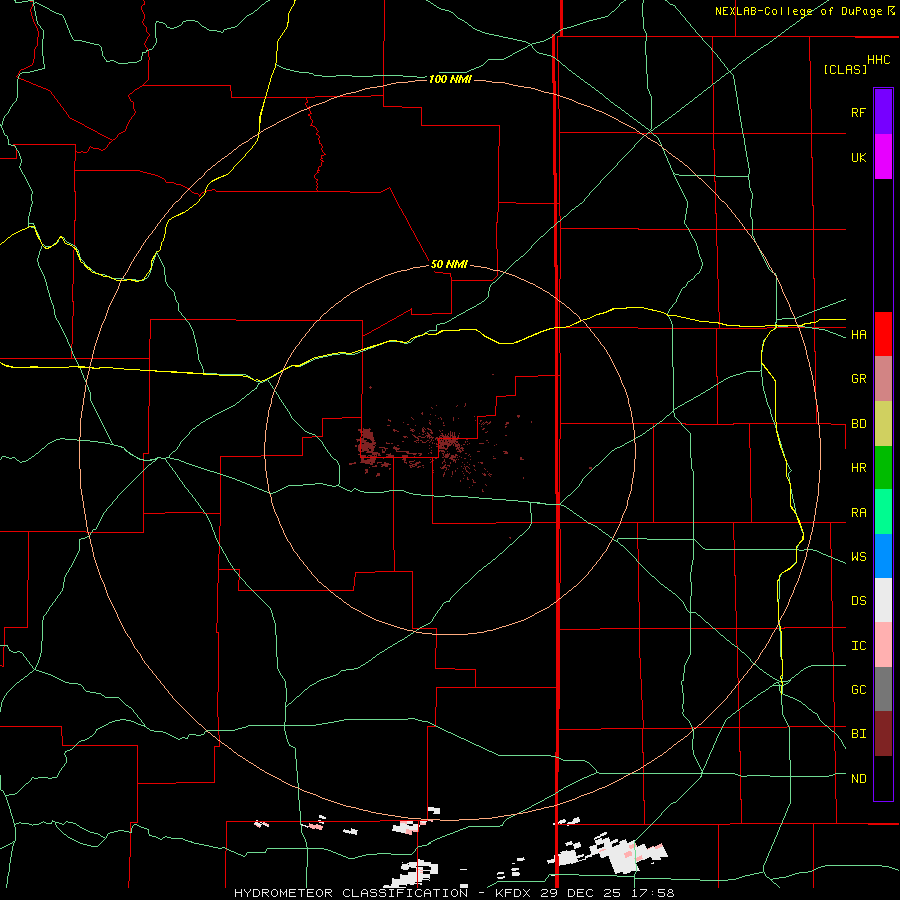Click the [CLAS] units label

pyautogui.click(x=845, y=69)
